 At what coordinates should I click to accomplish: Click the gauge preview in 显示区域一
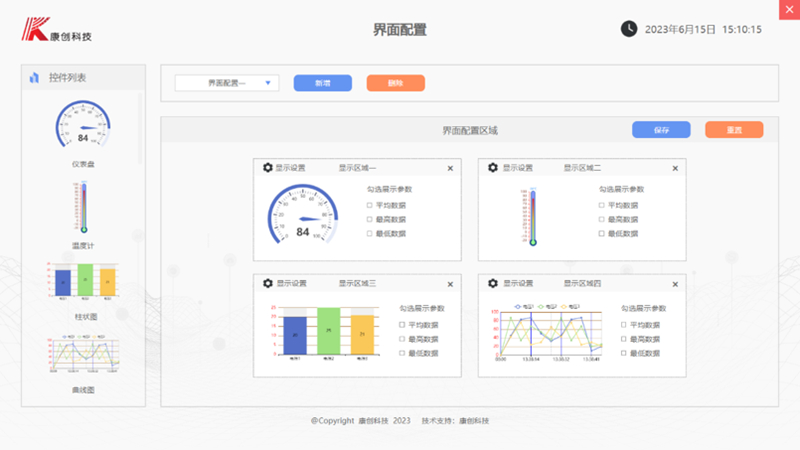pyautogui.click(x=303, y=214)
